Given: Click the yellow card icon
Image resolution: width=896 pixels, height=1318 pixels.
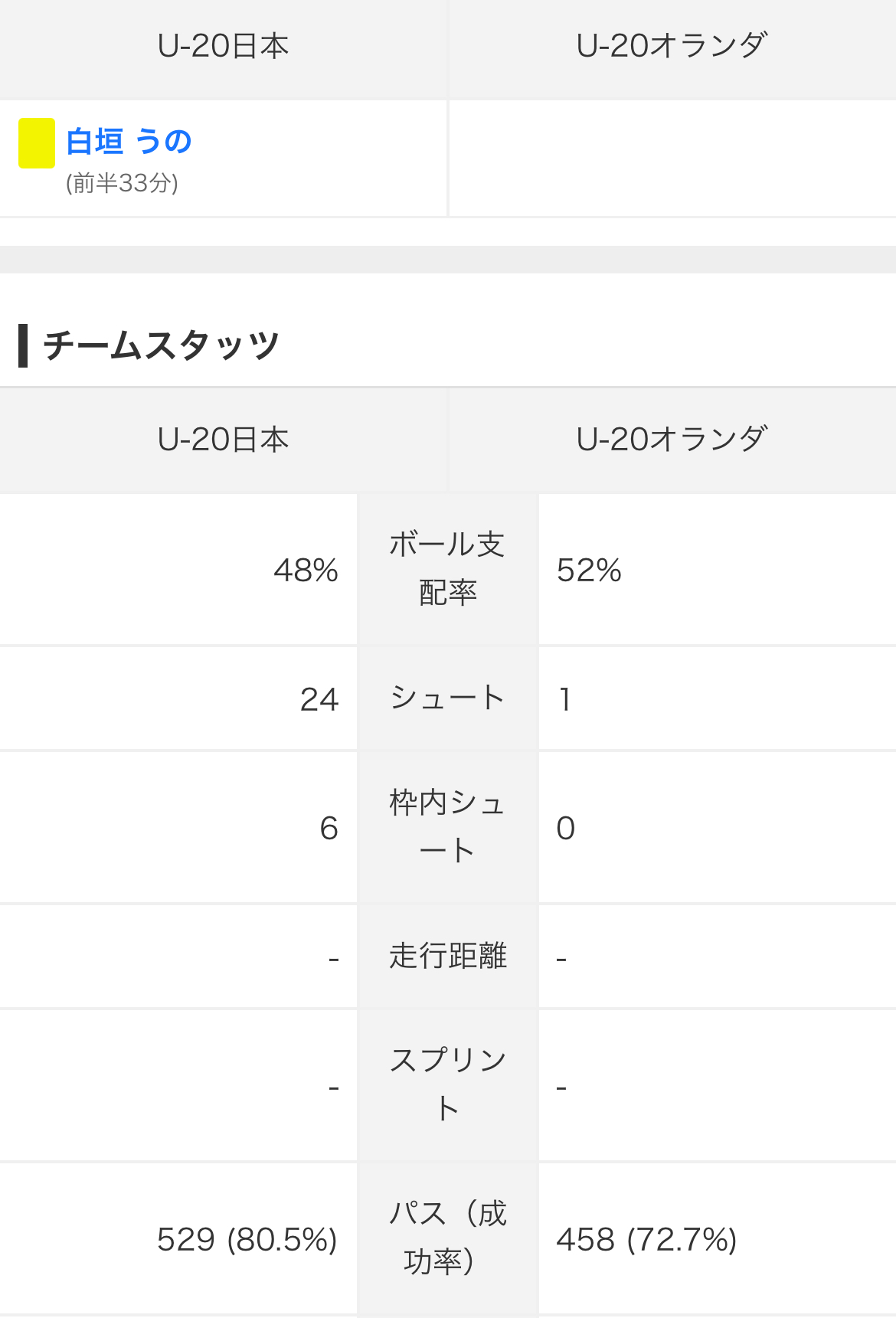Looking at the screenshot, I should pos(37,143).
